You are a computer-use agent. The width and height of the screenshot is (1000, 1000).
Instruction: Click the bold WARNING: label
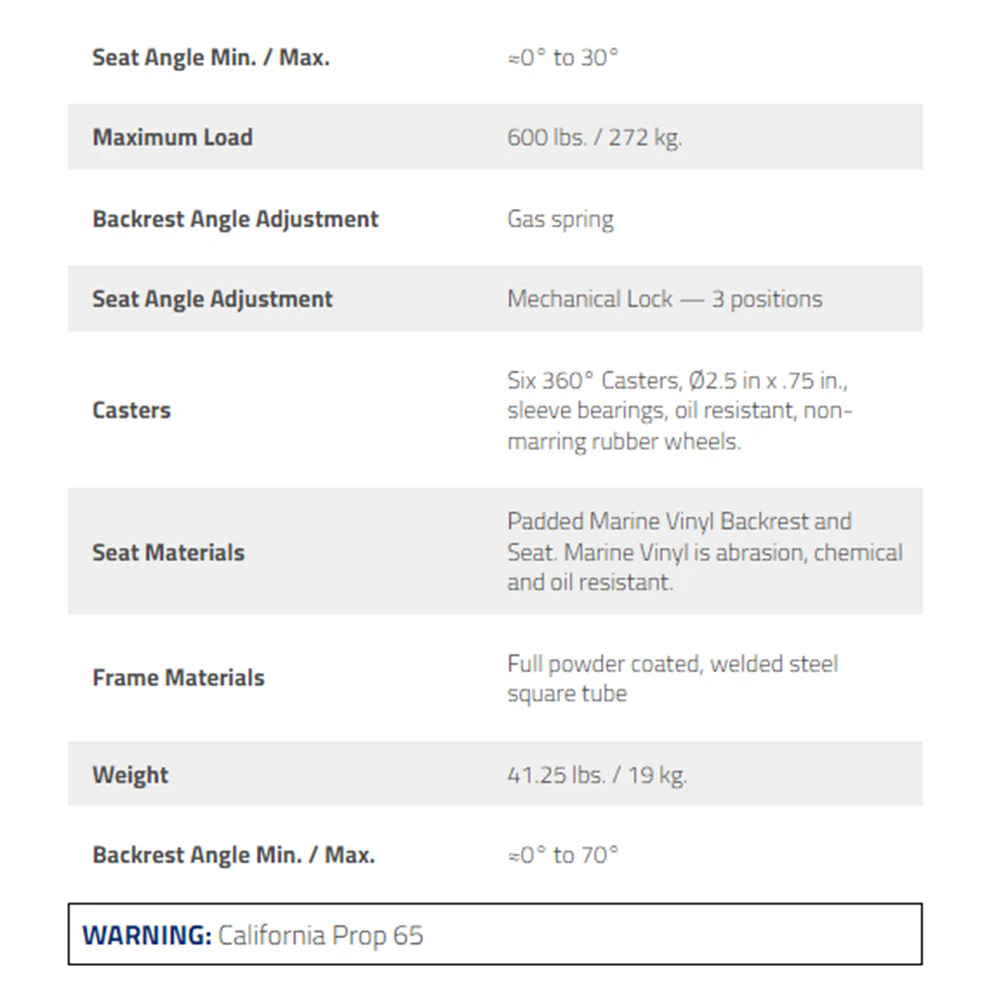pos(147,935)
